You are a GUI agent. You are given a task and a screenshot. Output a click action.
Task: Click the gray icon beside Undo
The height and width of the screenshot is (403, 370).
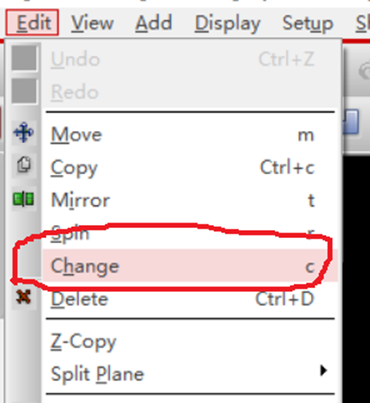click(x=24, y=58)
